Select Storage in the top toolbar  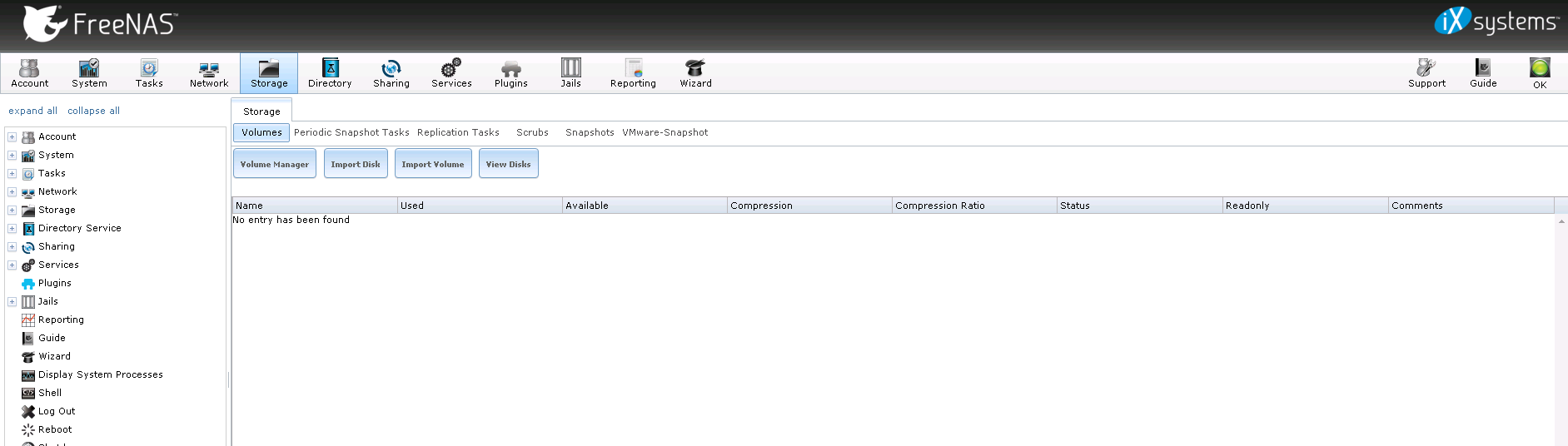(x=269, y=73)
